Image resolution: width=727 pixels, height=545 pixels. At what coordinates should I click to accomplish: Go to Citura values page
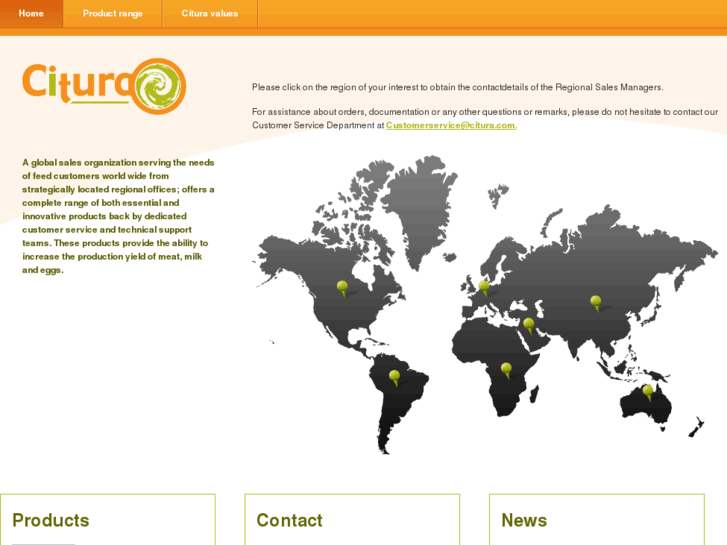[x=210, y=13]
